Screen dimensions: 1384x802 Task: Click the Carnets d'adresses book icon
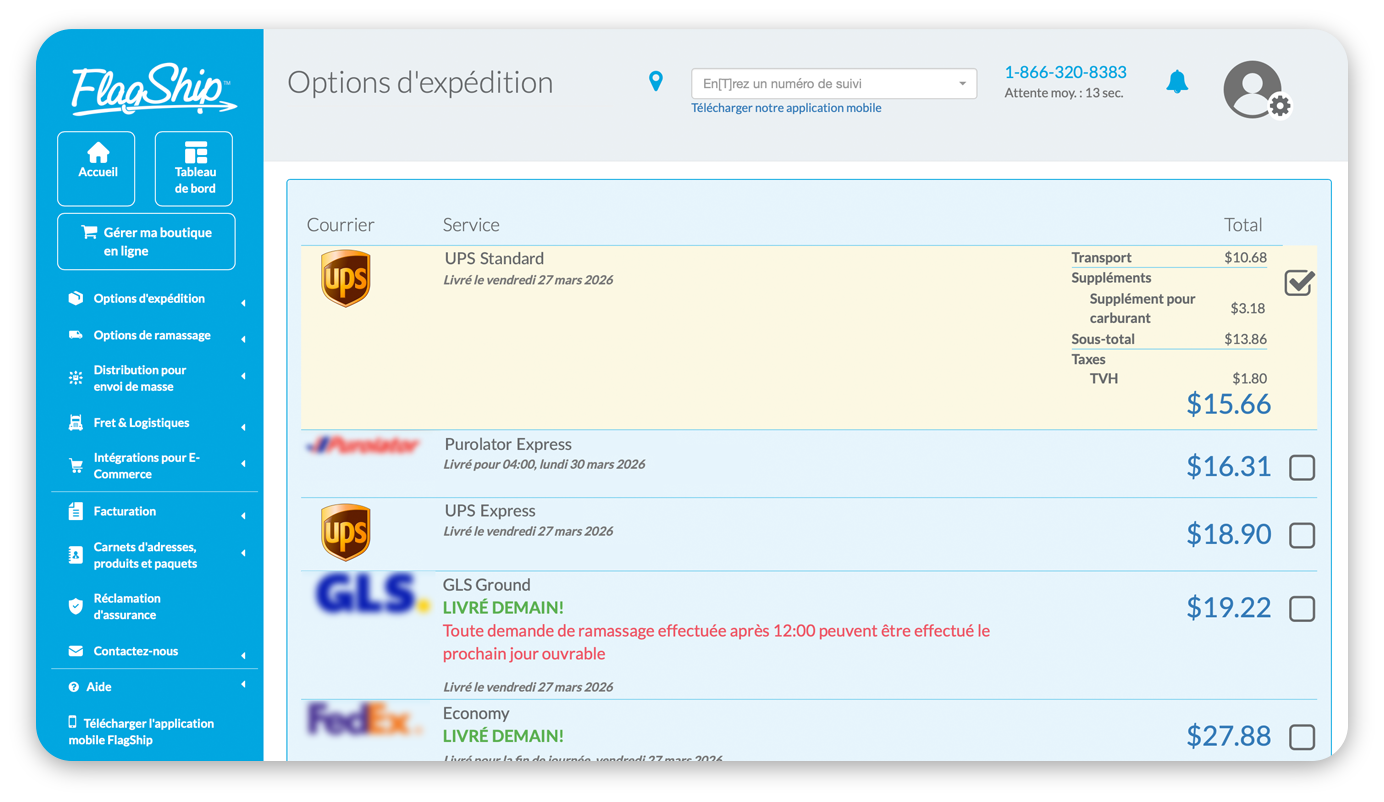[x=76, y=555]
